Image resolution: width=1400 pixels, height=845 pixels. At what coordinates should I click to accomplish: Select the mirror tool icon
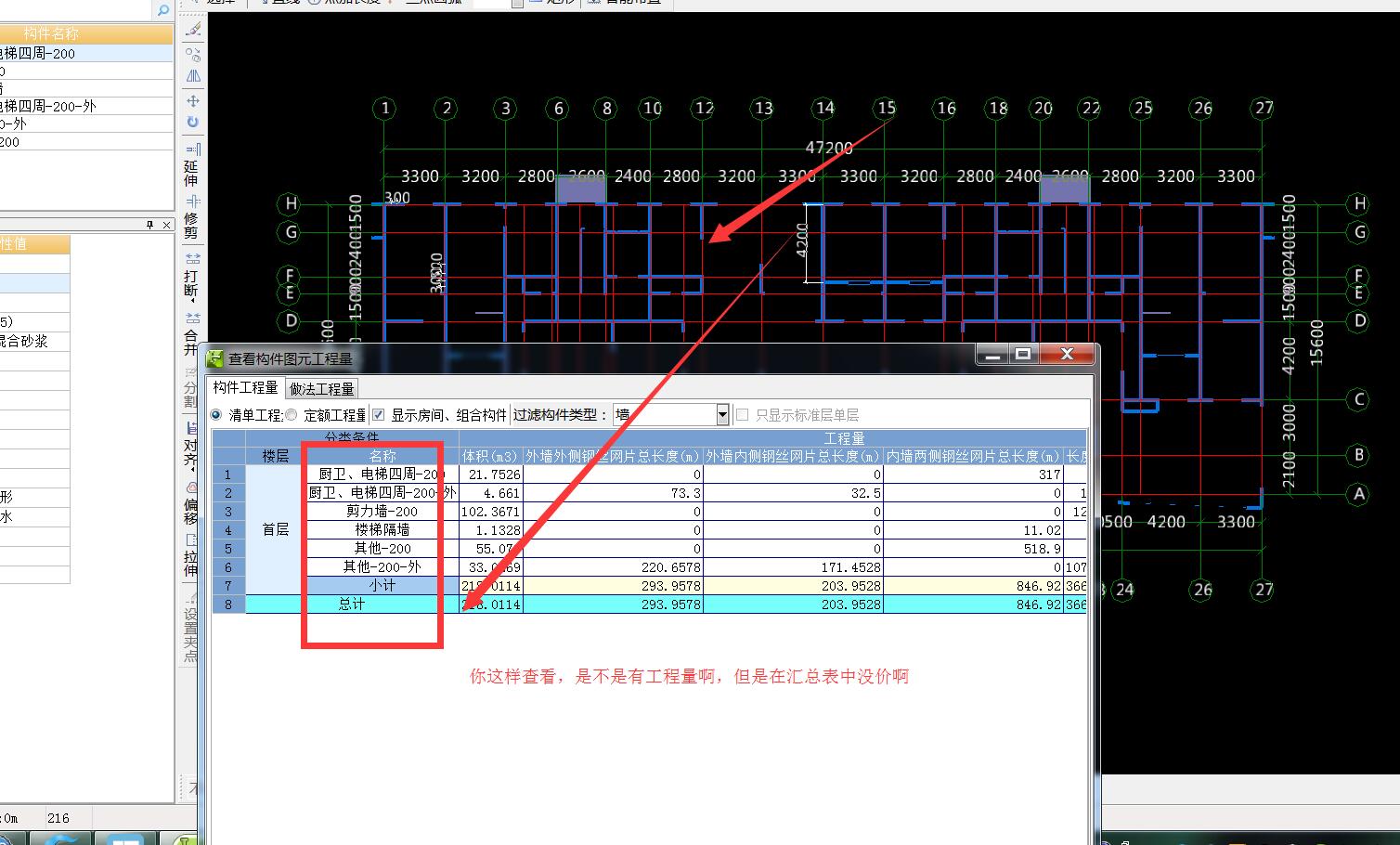192,76
